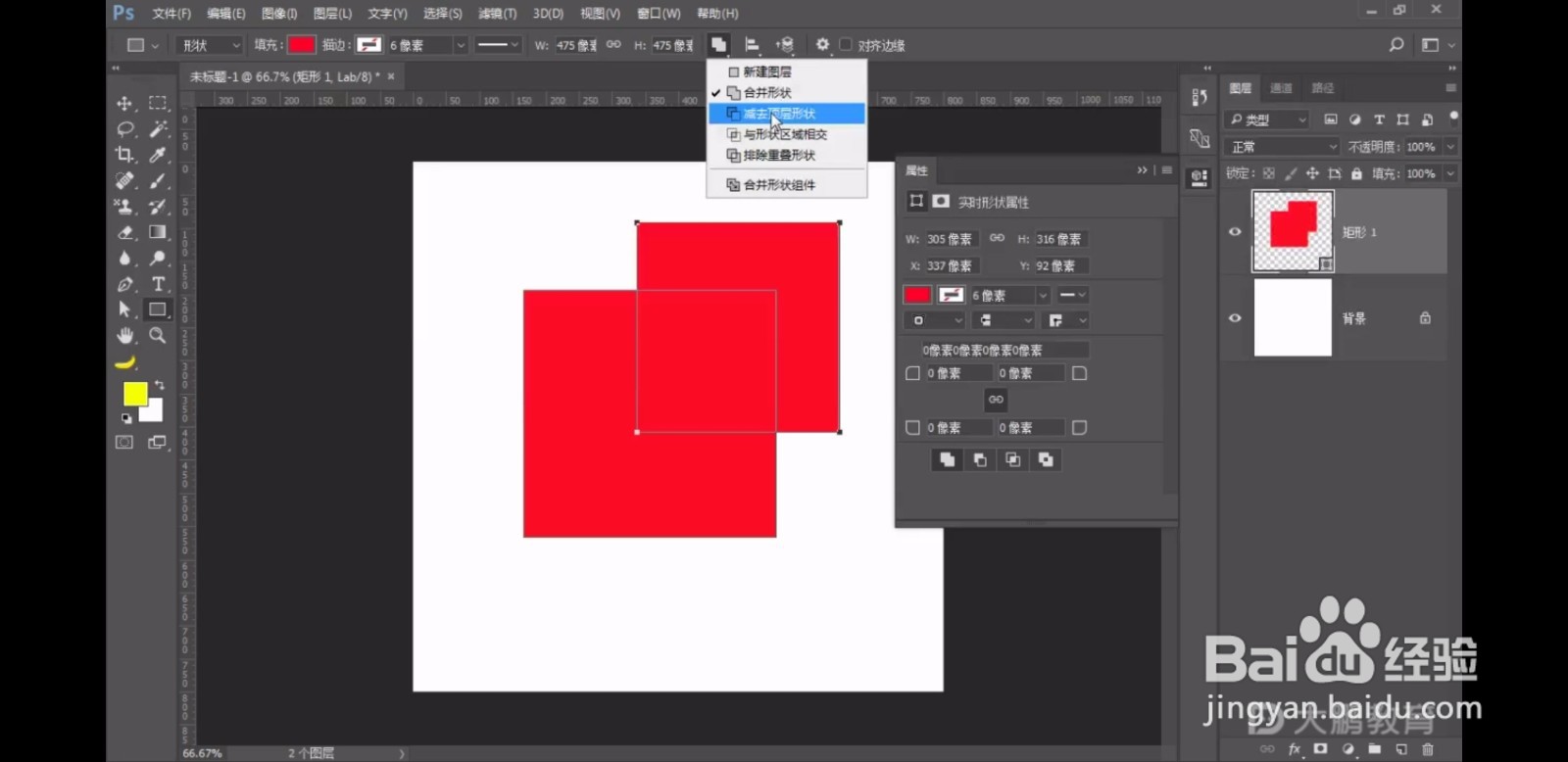Image resolution: width=1568 pixels, height=762 pixels.
Task: Add a layer mask from Layers footer
Action: point(1320,749)
